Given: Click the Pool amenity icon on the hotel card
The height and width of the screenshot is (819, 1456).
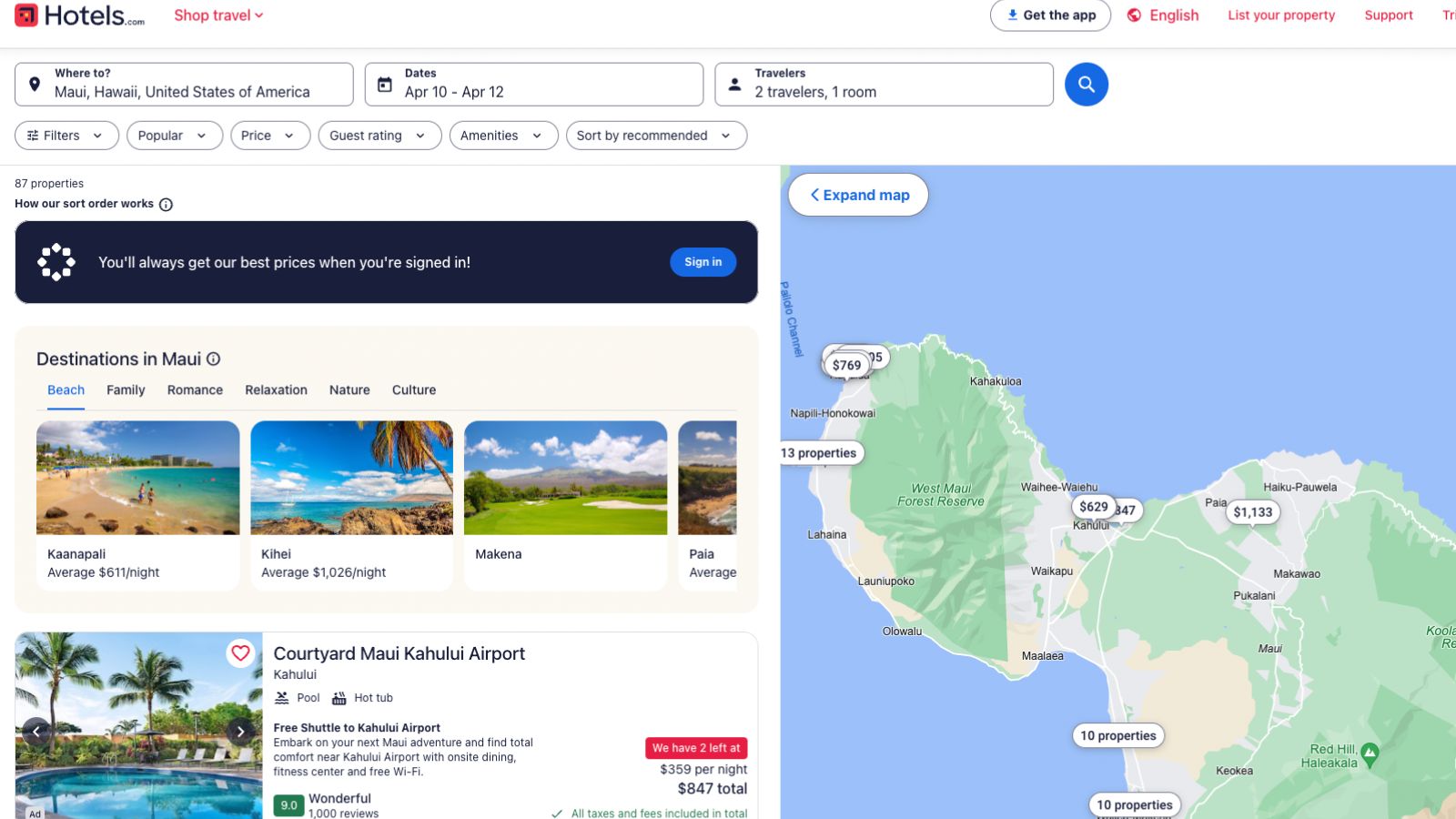Looking at the screenshot, I should [282, 697].
